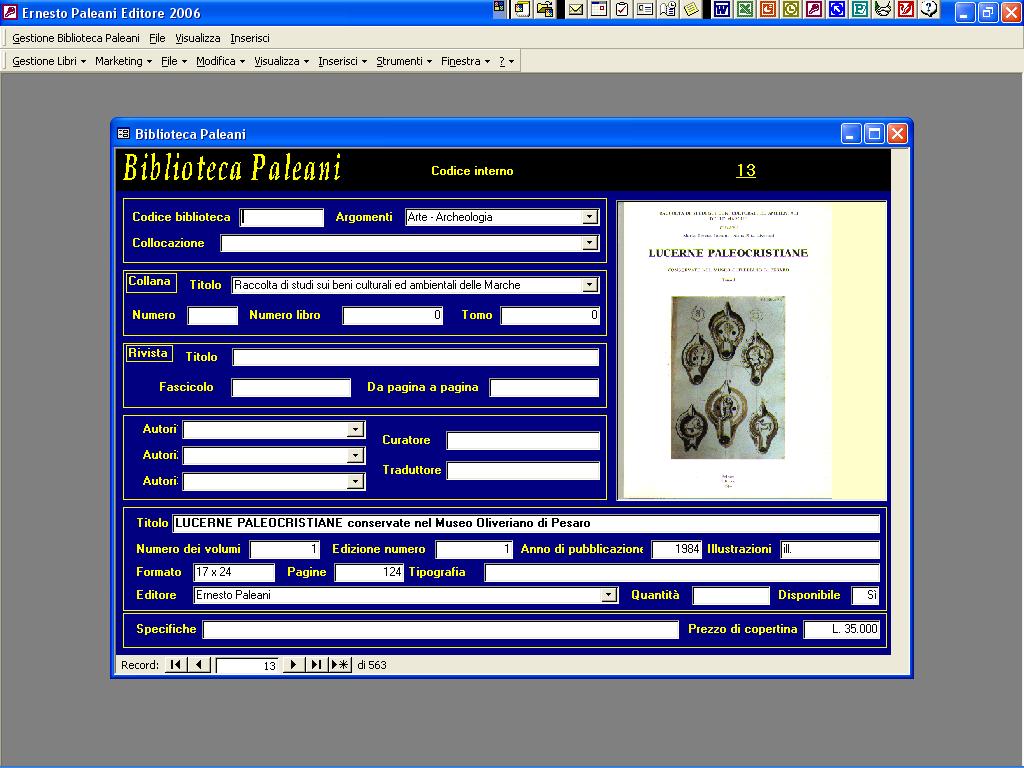Click the Collana label button
This screenshot has height=768, width=1024.
tap(149, 282)
